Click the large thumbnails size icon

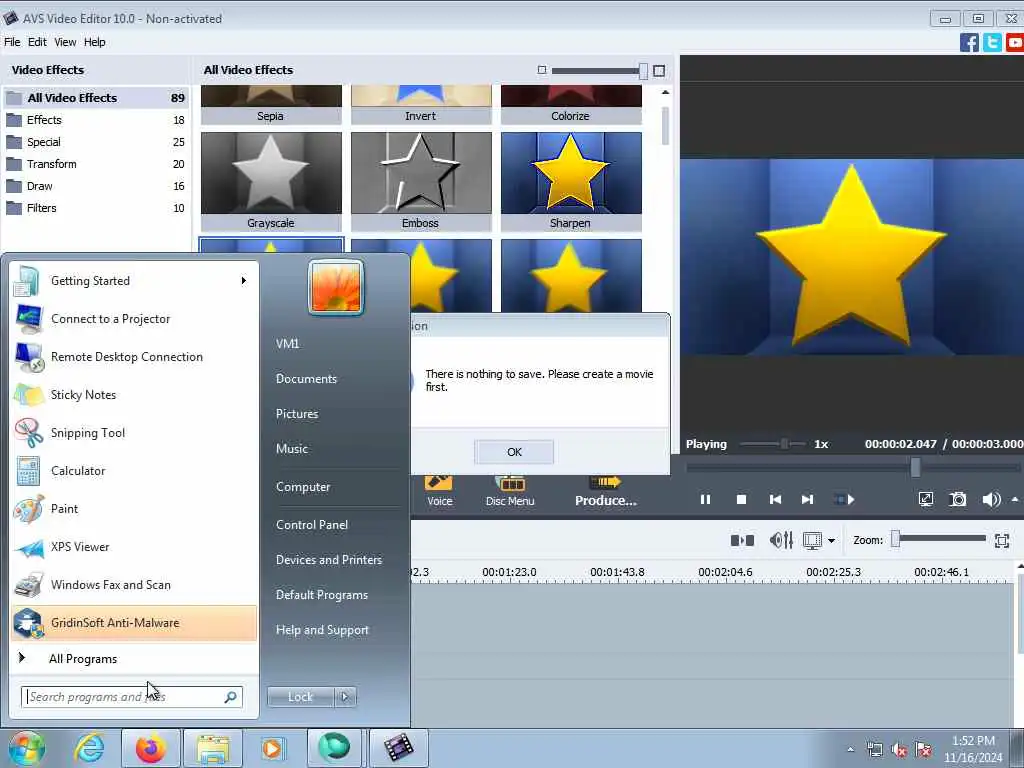(x=659, y=71)
